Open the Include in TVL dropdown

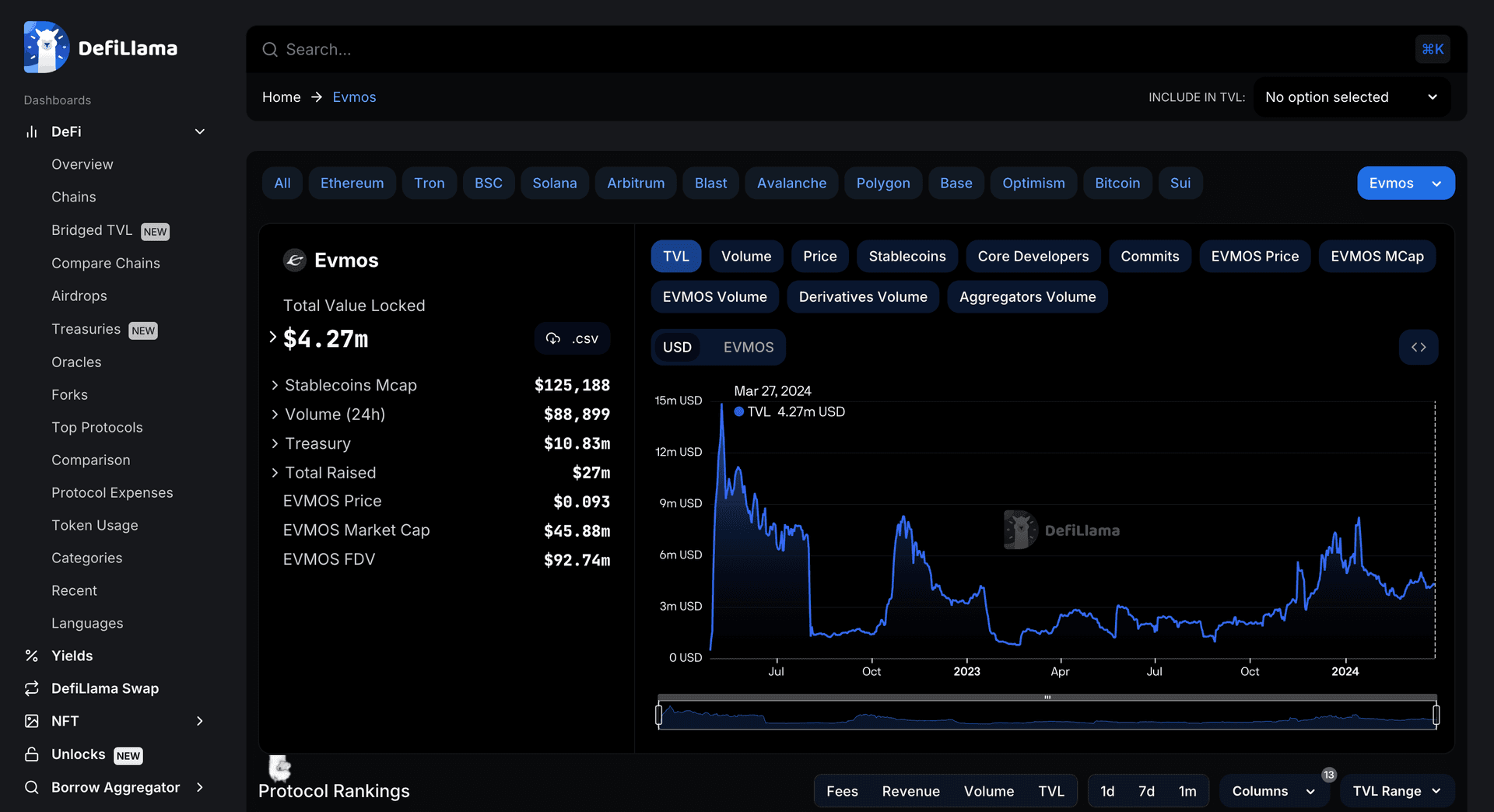(1352, 97)
